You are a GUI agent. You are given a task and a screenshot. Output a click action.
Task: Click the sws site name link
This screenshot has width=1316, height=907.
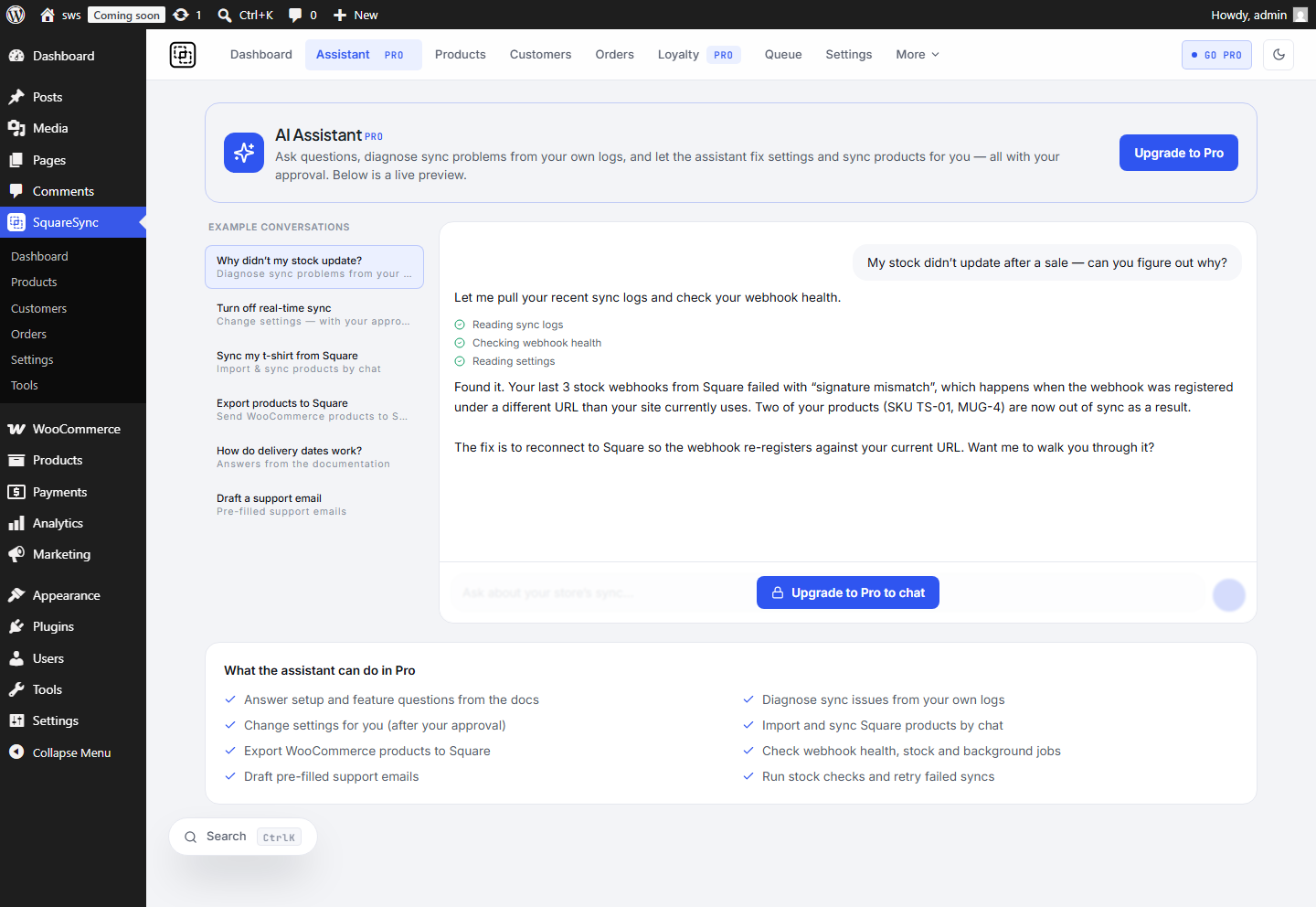71,15
